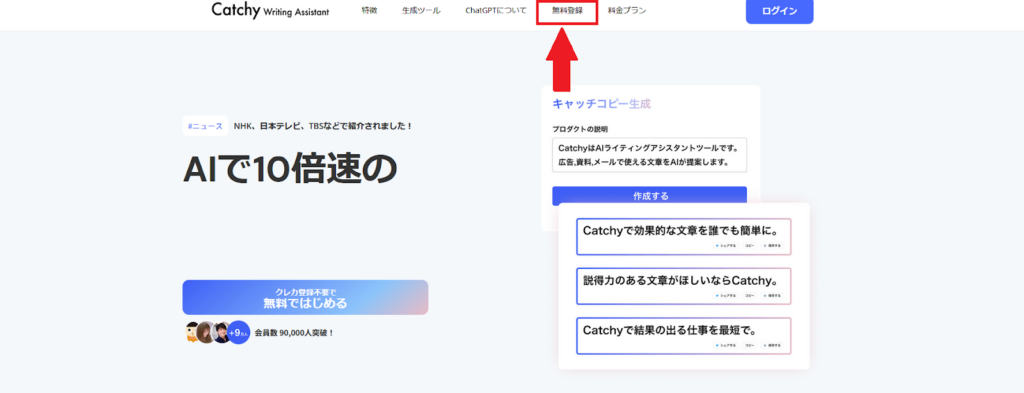Click the third member avatar photo
1024x393 pixels.
tap(222, 332)
